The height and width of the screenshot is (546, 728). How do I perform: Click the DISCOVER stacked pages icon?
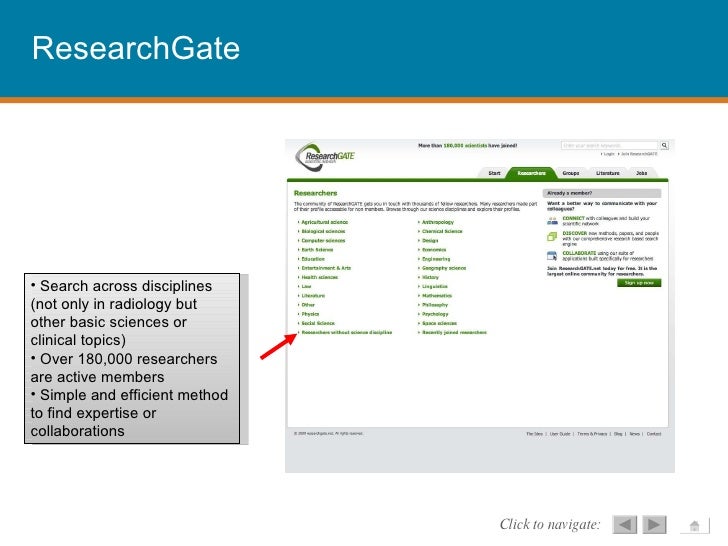[x=552, y=237]
